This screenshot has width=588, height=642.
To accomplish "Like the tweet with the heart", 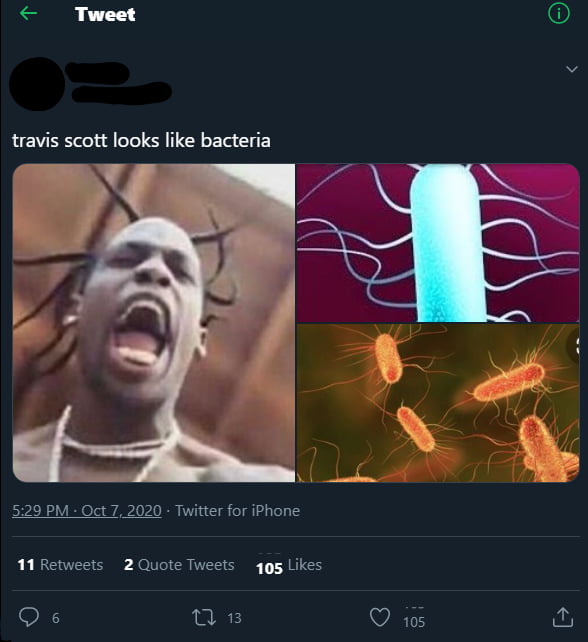I will [380, 617].
